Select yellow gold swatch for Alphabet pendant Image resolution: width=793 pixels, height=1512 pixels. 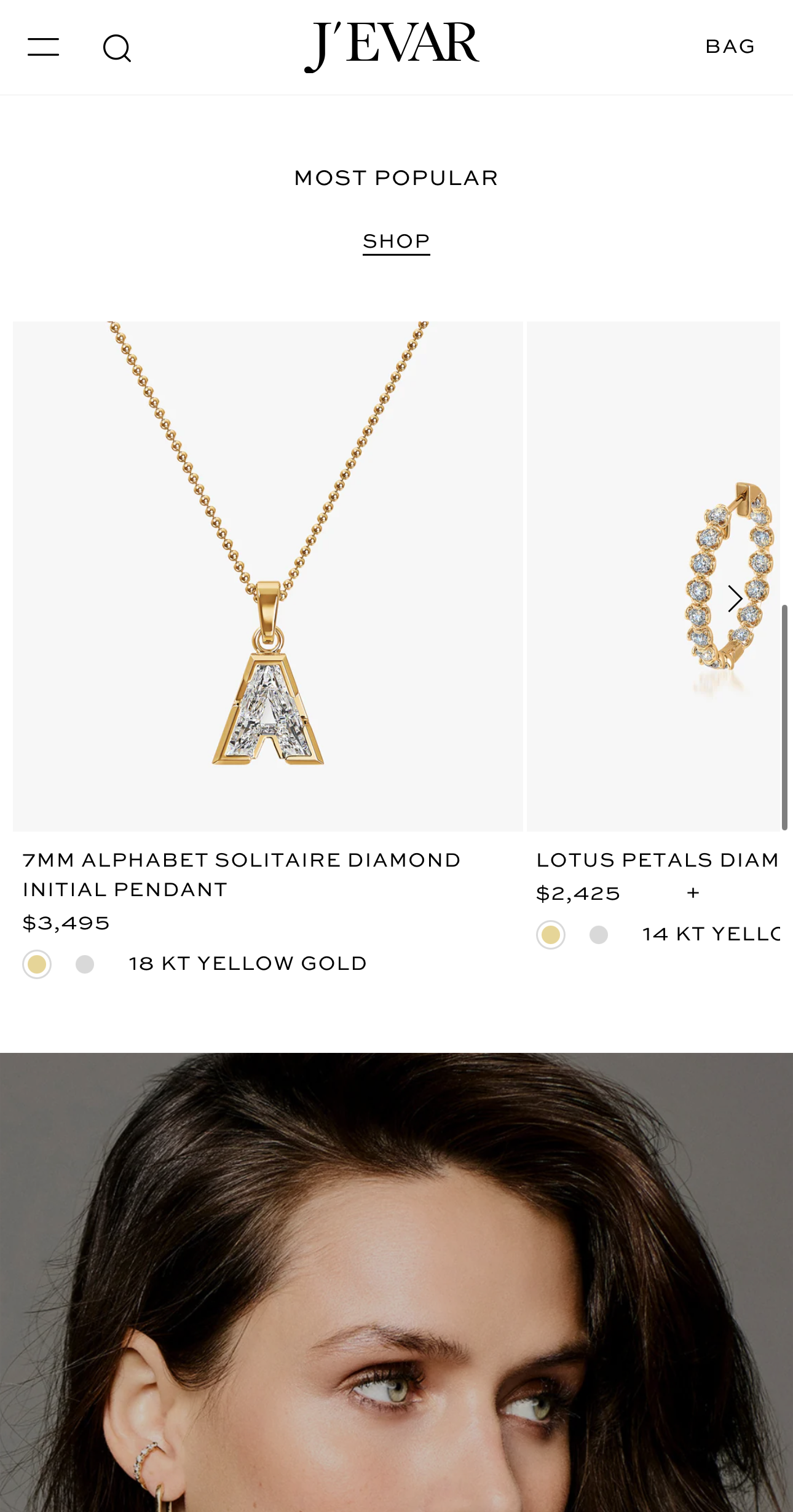point(37,964)
